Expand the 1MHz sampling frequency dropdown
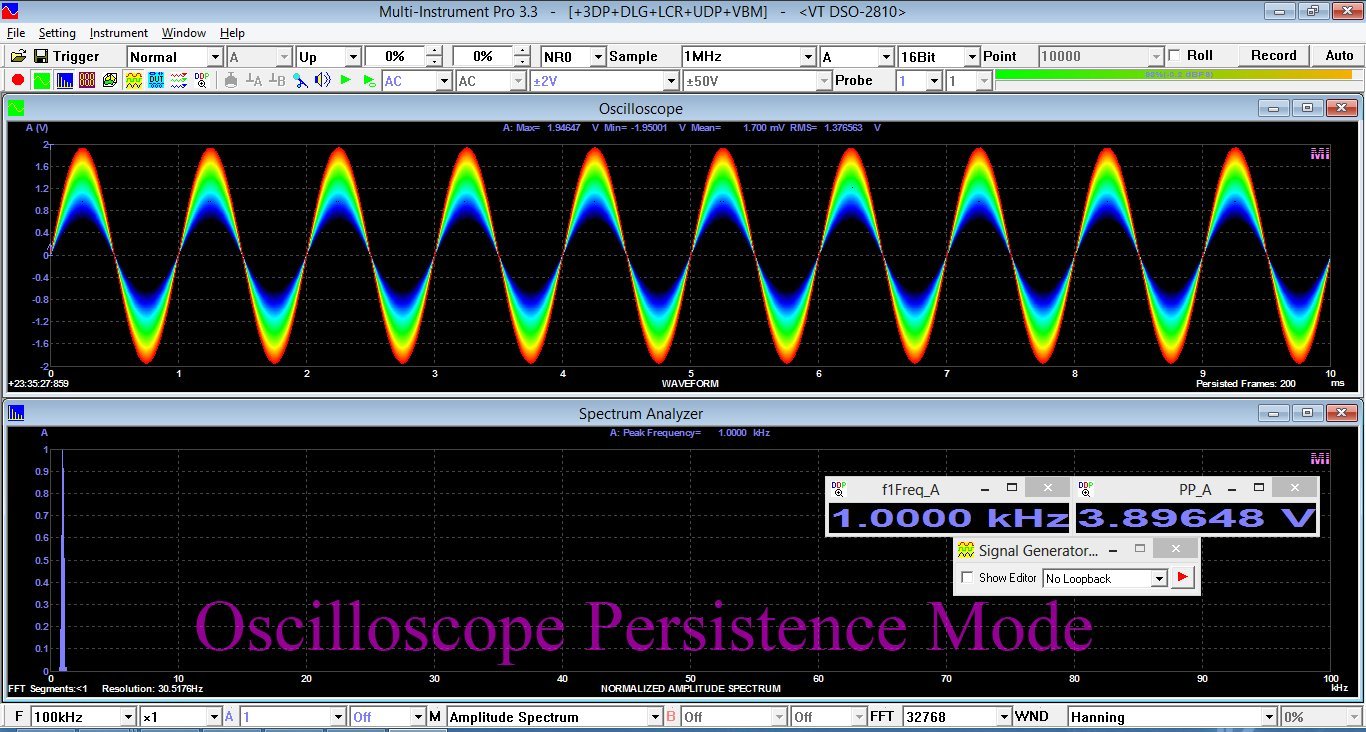This screenshot has width=1366, height=732. click(807, 57)
